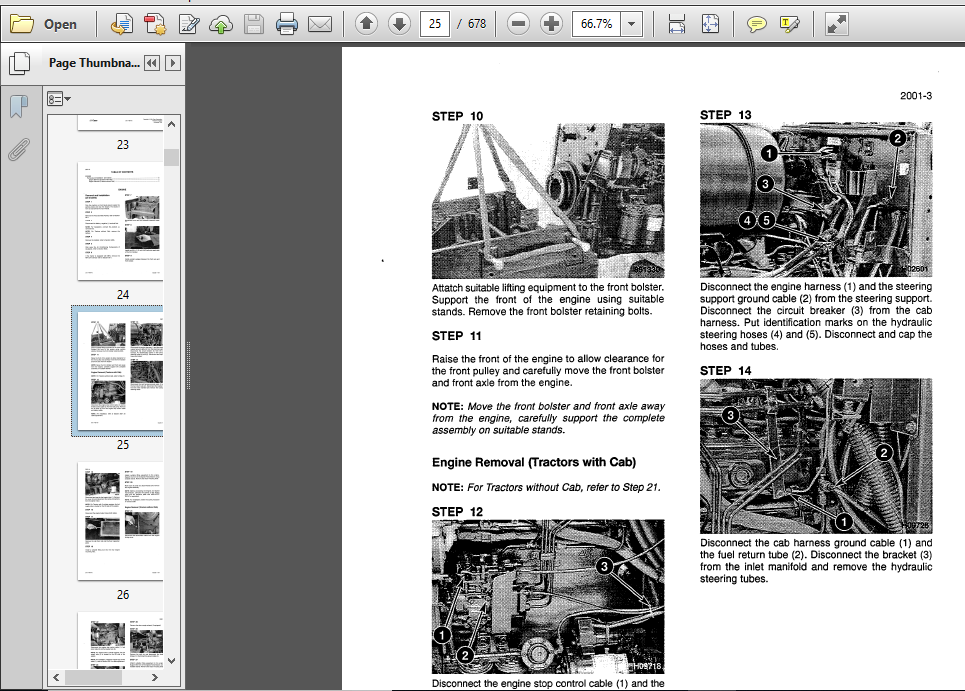965x691 pixels.
Task: Click the thumbnail vertical scrollbar thumb
Action: [172, 158]
